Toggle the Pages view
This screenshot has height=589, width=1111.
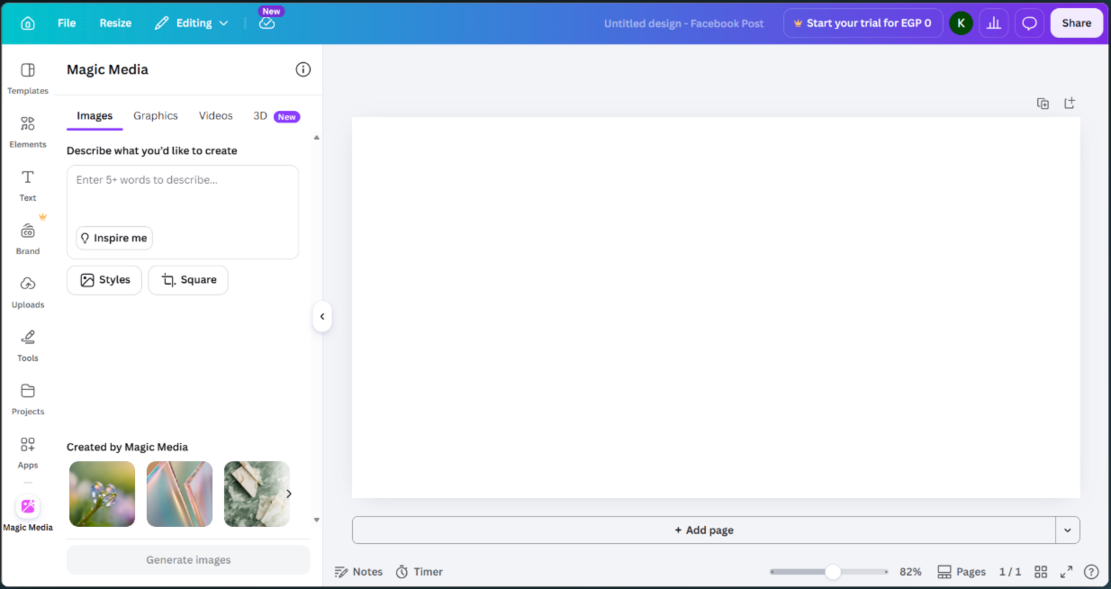pyautogui.click(x=961, y=572)
